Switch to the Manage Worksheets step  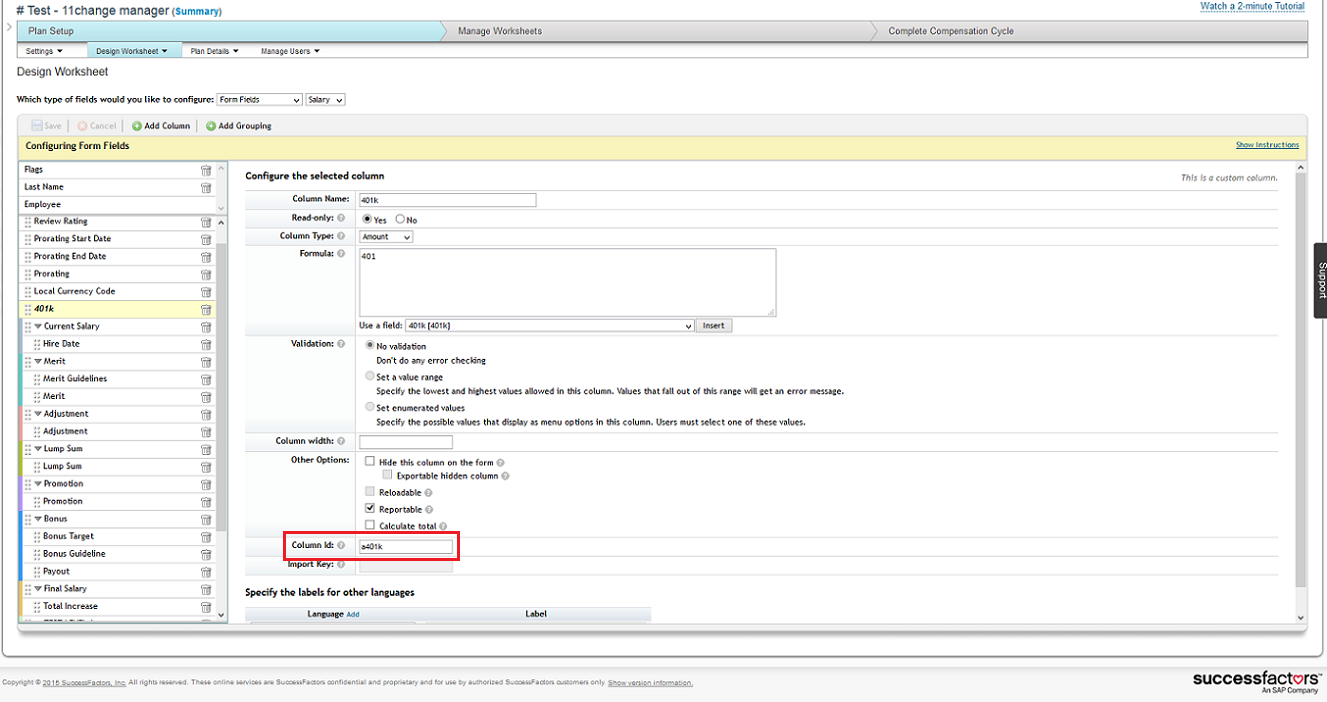tap(656, 31)
